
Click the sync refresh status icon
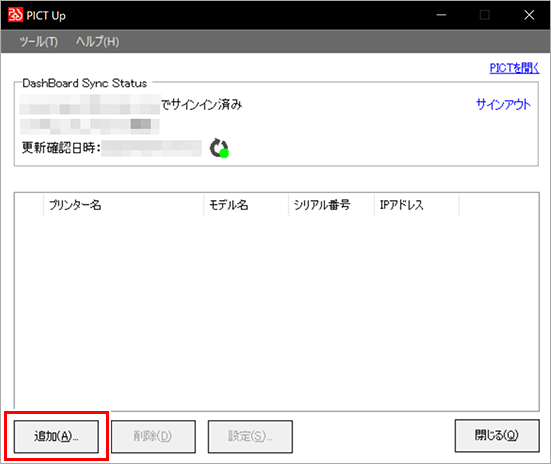(219, 148)
